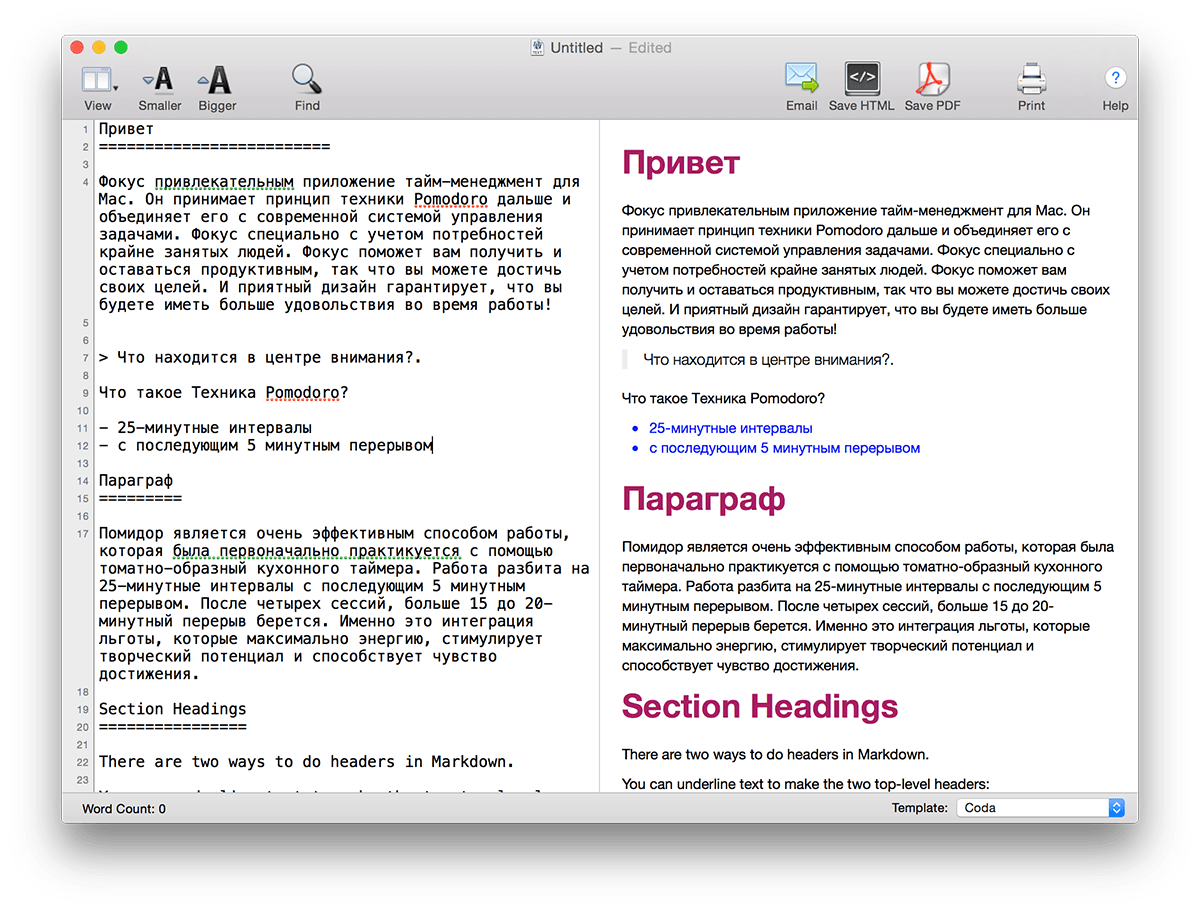Viewport: 1200px width, 911px height.
Task: Click the document icon beside the Untitled title
Action: pyautogui.click(x=537, y=47)
